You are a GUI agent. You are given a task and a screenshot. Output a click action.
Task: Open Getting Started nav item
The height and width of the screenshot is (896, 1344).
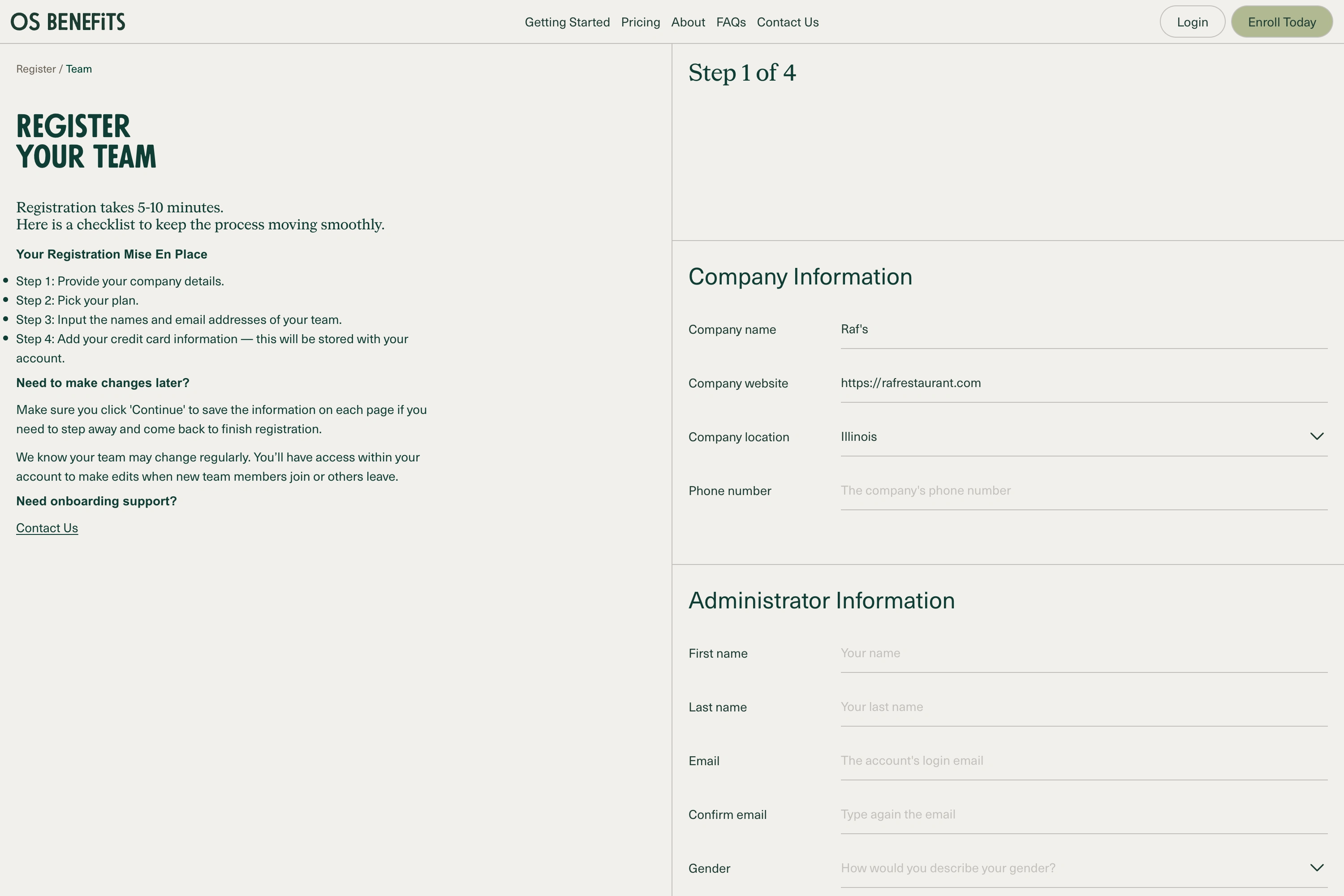coord(567,22)
